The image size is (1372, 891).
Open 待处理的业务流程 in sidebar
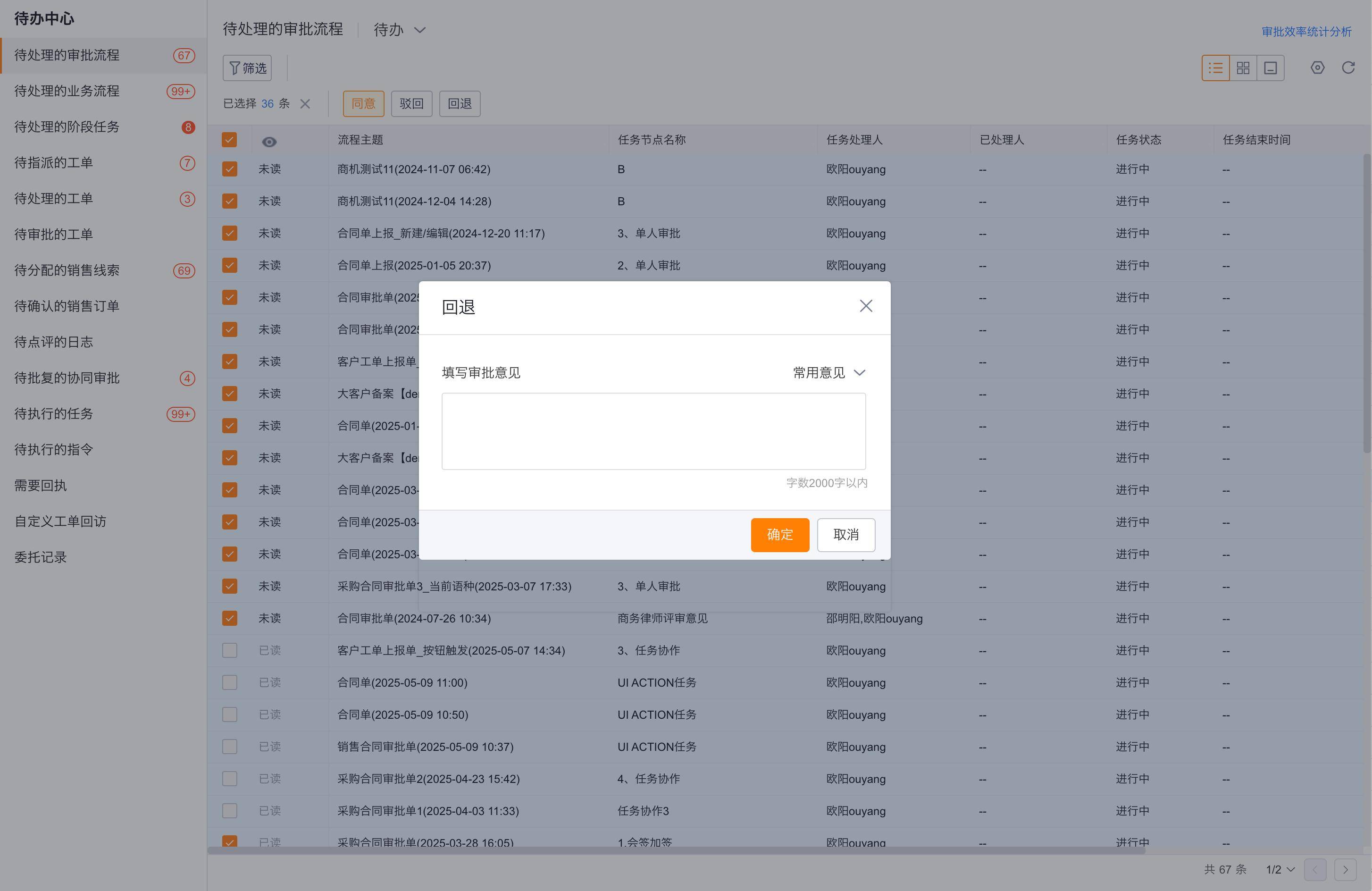click(67, 91)
